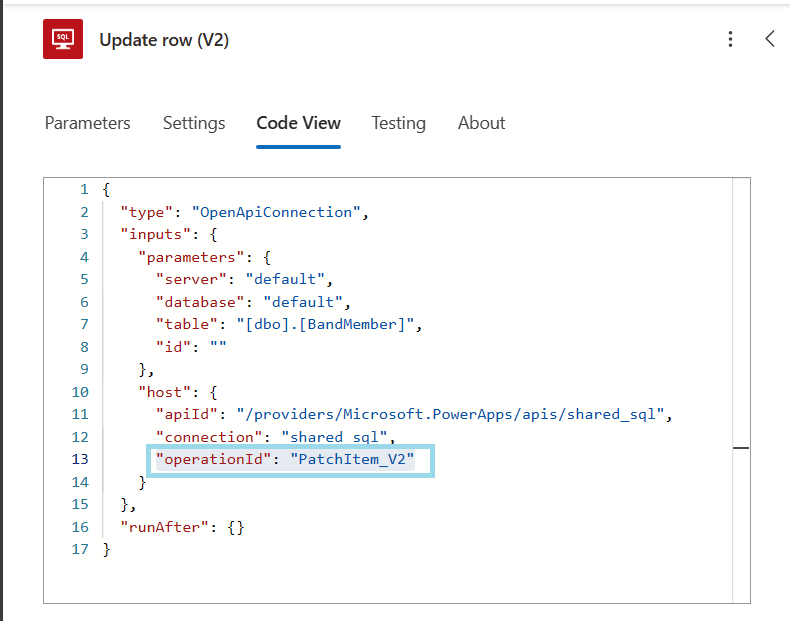This screenshot has width=790, height=621.
Task: Click the Update row (V2) title
Action: (164, 40)
